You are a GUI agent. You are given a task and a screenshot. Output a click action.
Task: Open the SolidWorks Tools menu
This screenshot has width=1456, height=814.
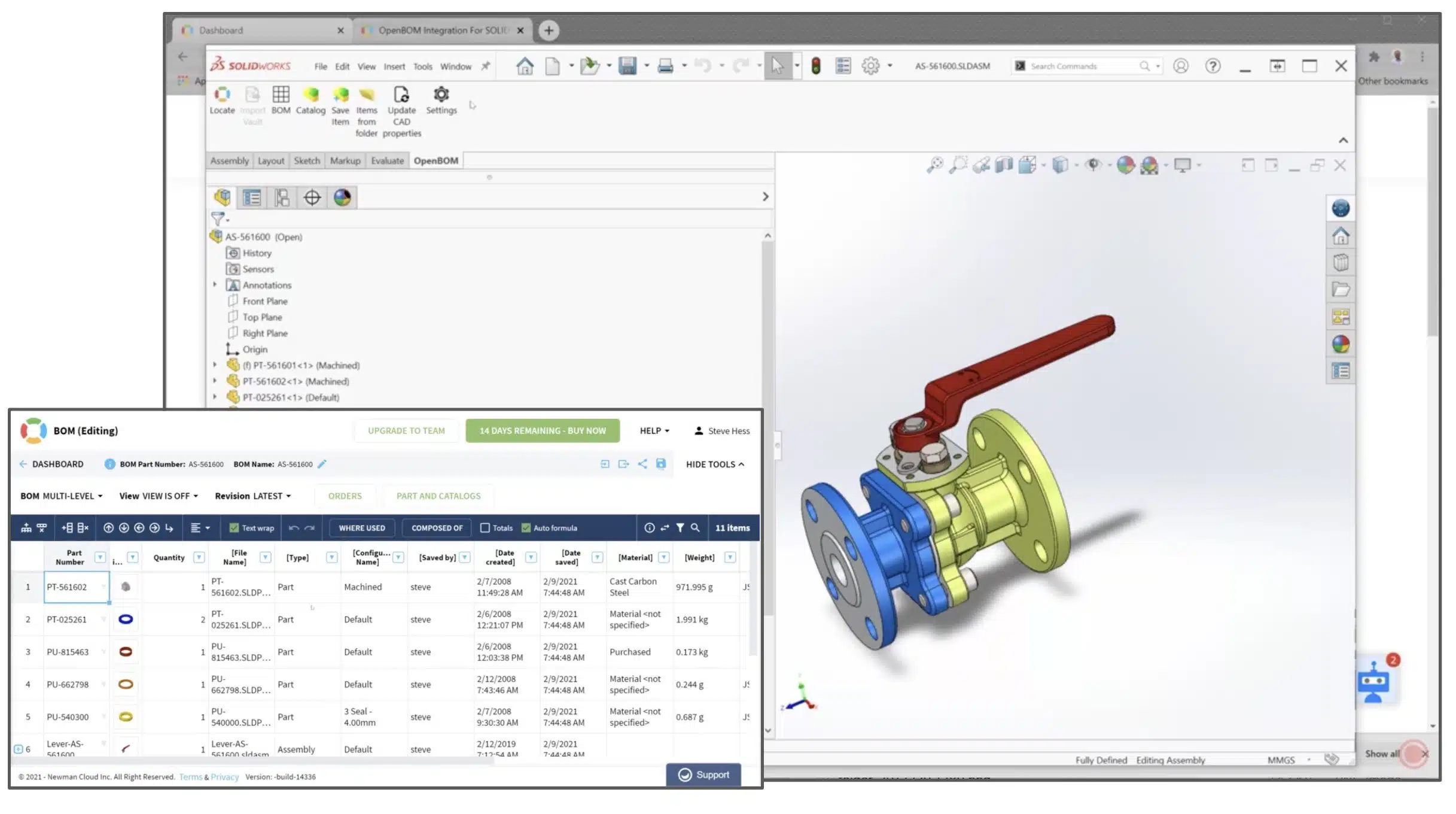(422, 66)
